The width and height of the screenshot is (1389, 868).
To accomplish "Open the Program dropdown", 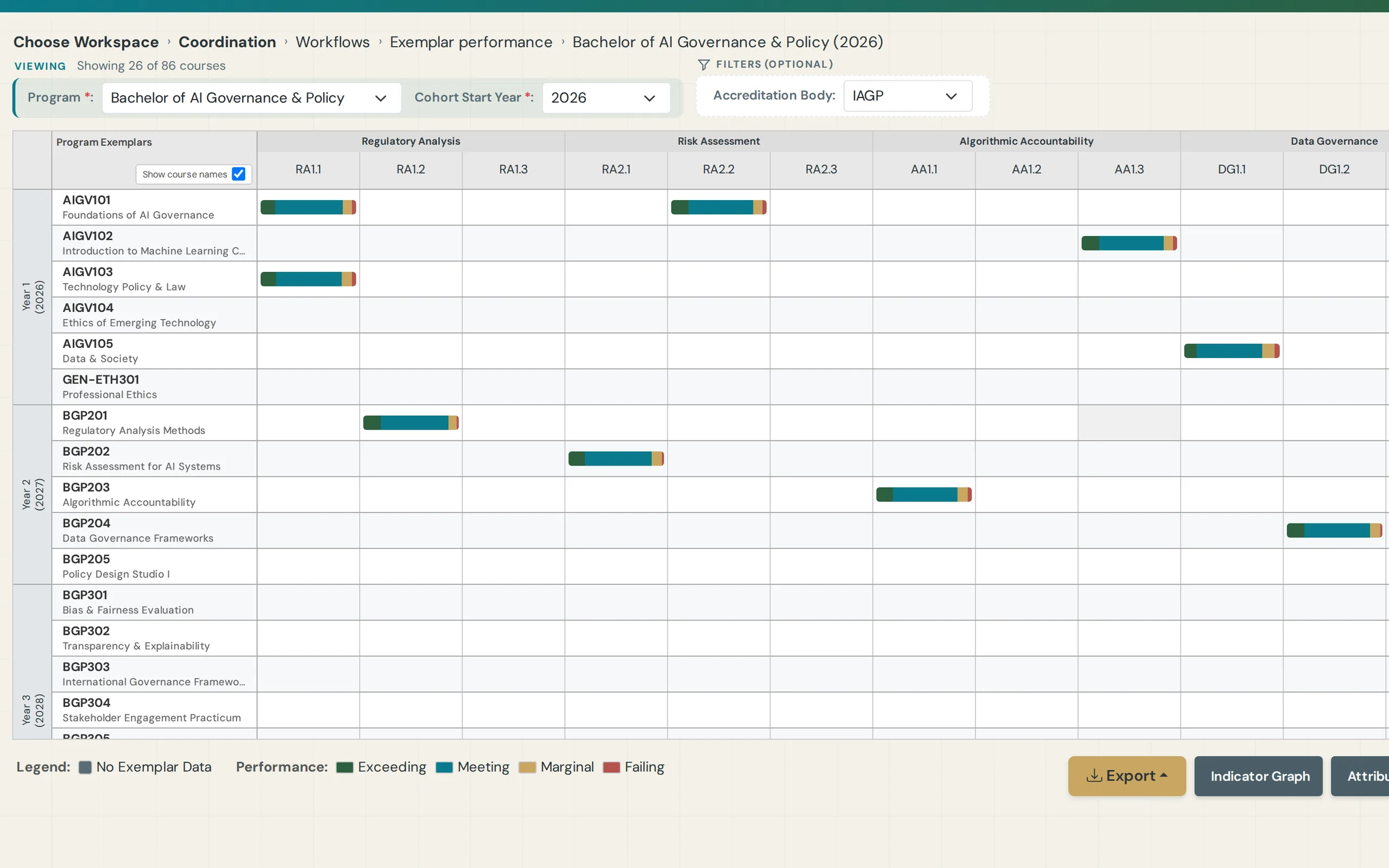I will click(x=251, y=98).
